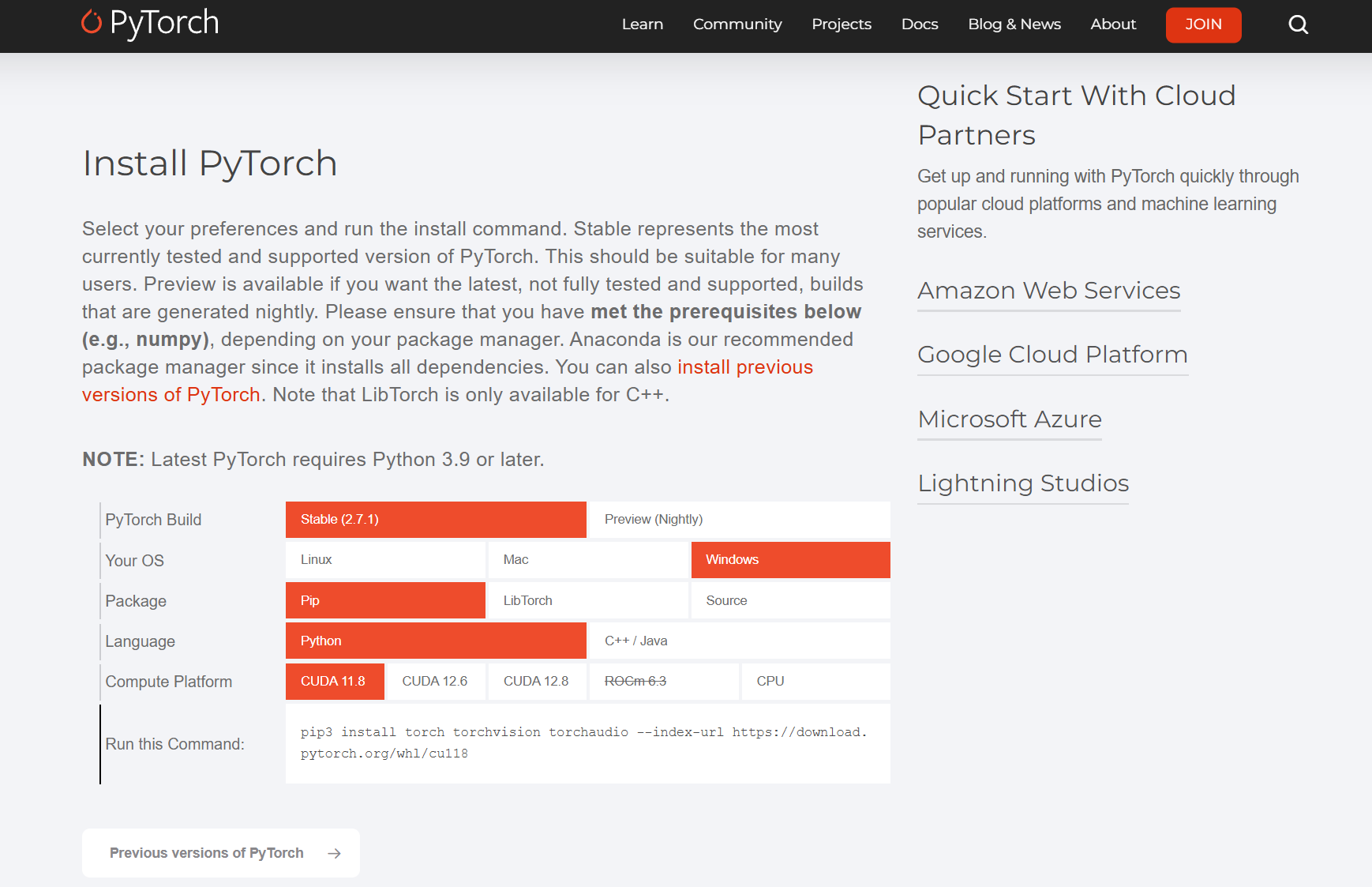Viewport: 1372px width, 887px height.
Task: Select Python language
Action: pyautogui.click(x=436, y=641)
